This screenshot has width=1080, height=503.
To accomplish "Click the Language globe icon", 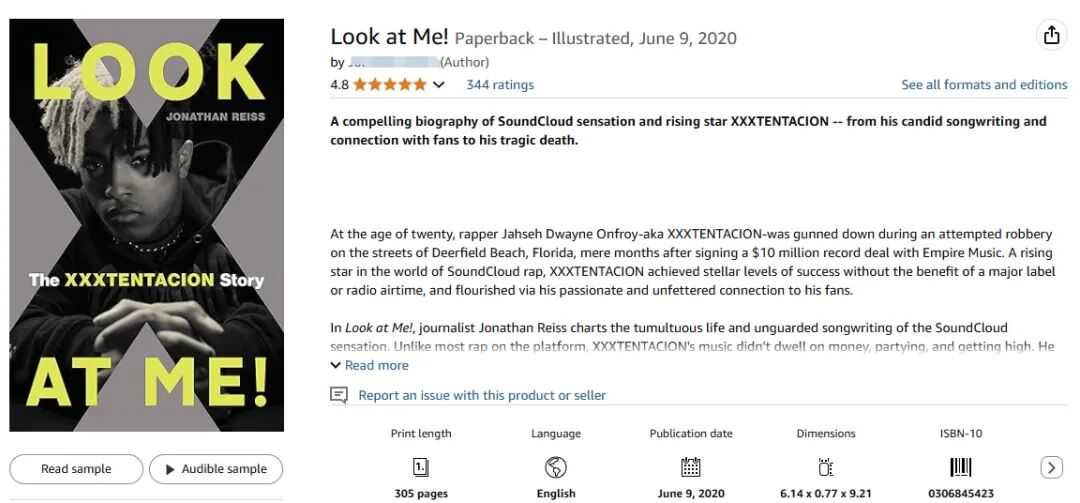I will pos(556,466).
